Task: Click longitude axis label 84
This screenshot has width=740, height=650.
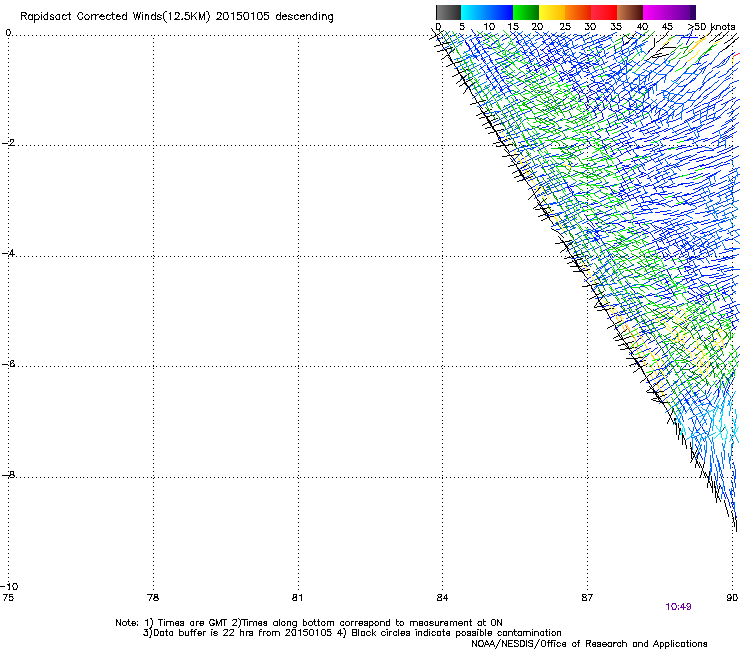Action: (x=442, y=598)
